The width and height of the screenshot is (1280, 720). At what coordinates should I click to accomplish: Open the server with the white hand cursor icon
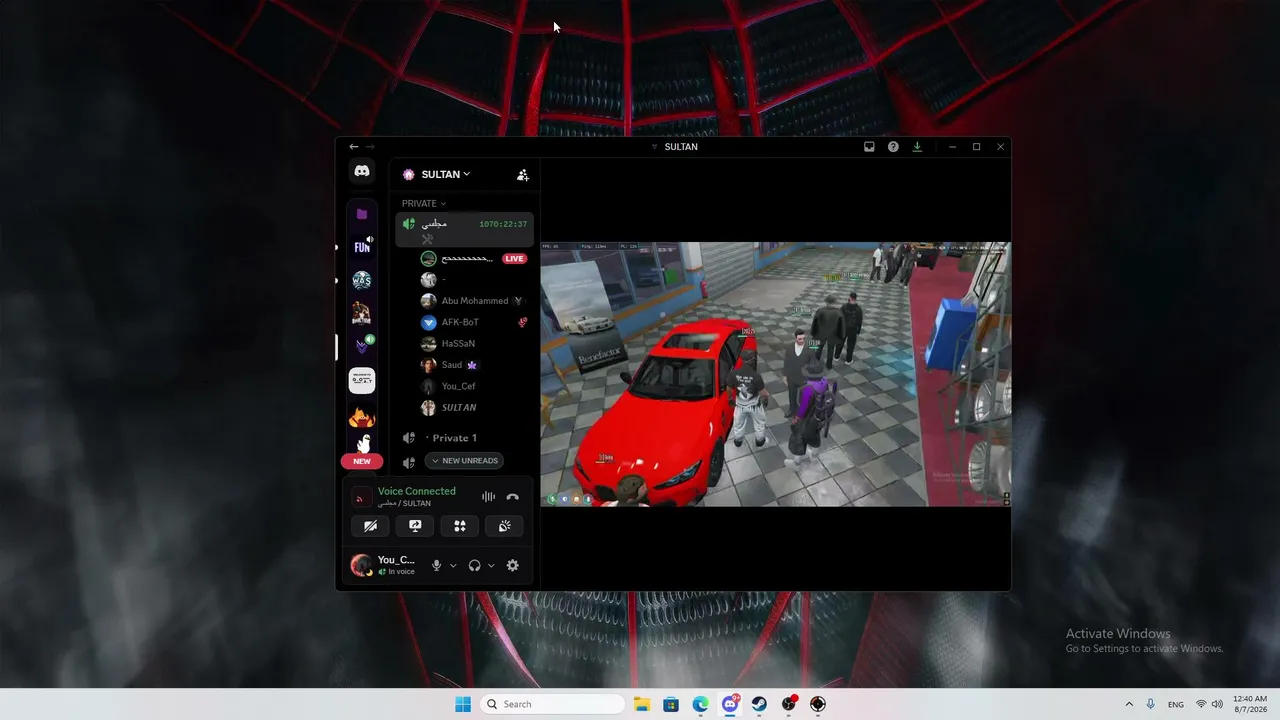pyautogui.click(x=362, y=444)
